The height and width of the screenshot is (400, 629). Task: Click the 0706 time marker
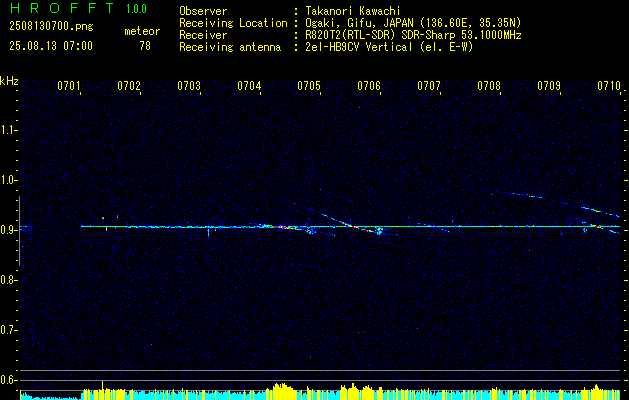[x=369, y=85]
